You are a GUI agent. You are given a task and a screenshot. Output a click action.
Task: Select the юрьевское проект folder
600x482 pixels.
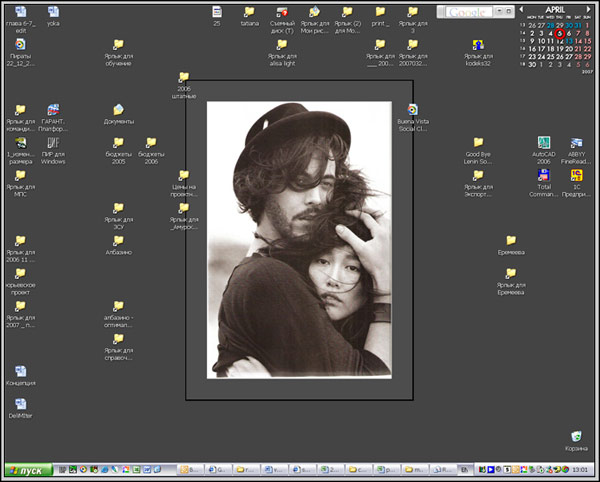21,274
